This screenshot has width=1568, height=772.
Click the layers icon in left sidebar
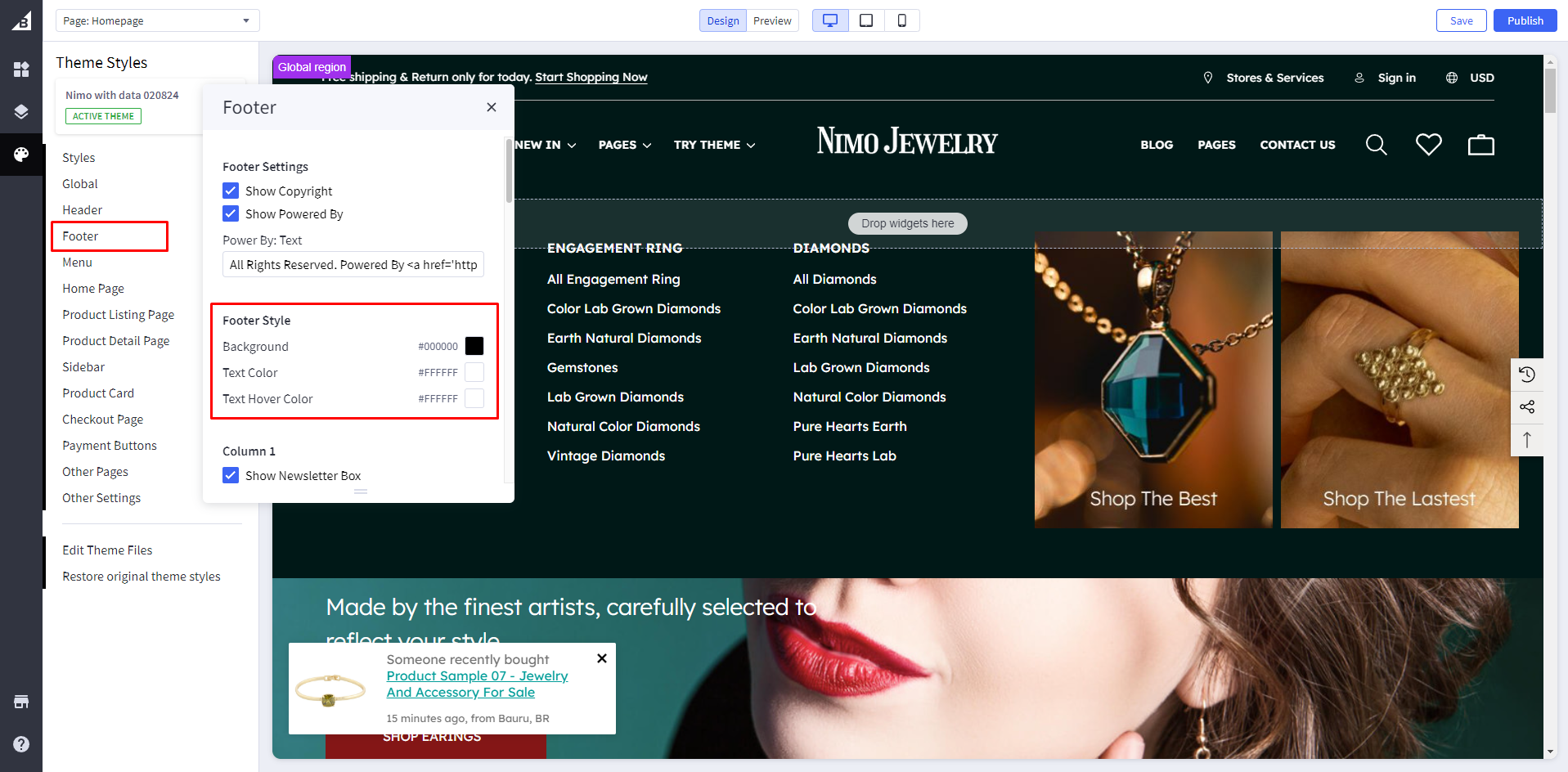(21, 112)
